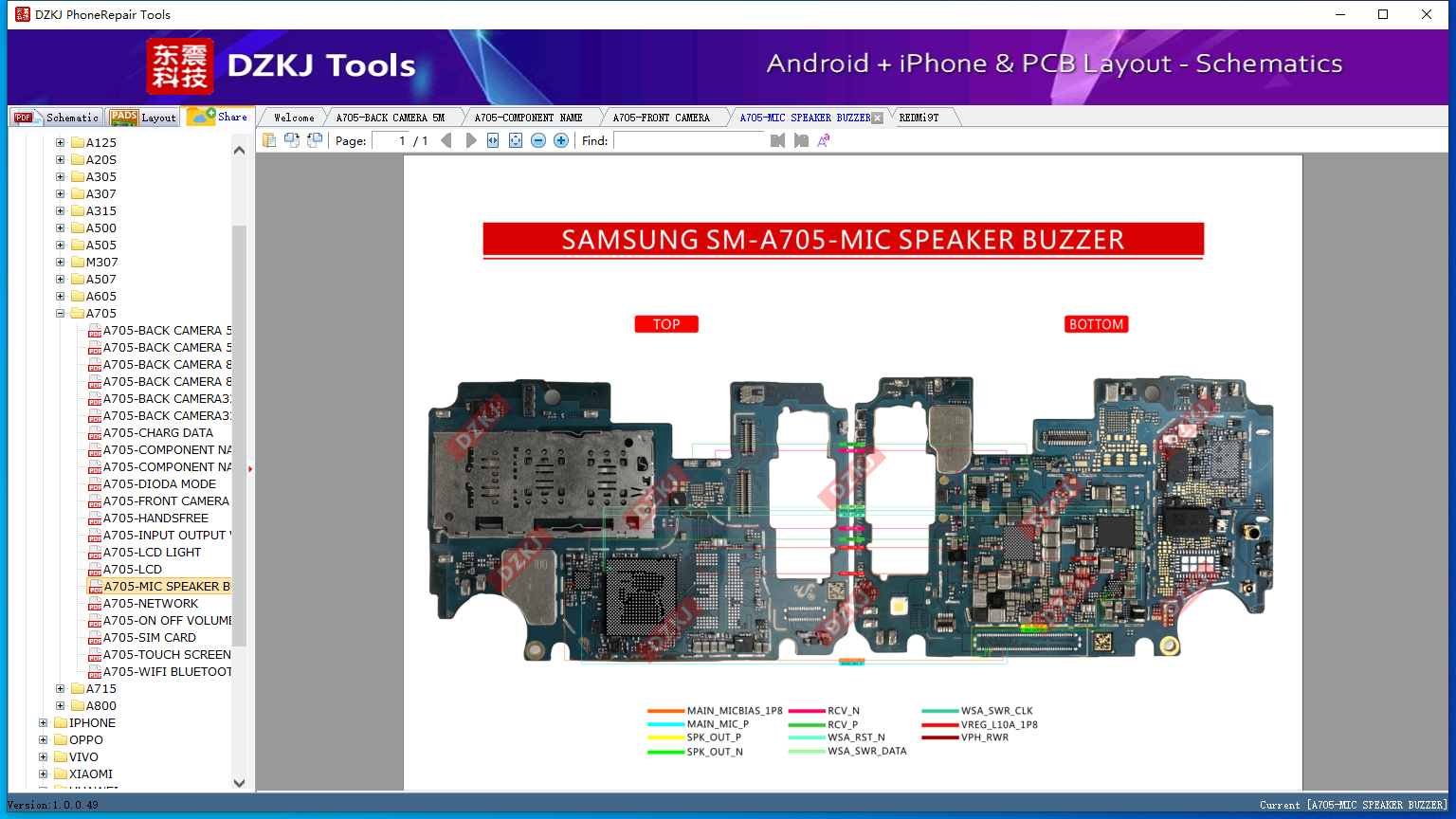
Task: Expand the A305 folder node
Action: pyautogui.click(x=61, y=177)
